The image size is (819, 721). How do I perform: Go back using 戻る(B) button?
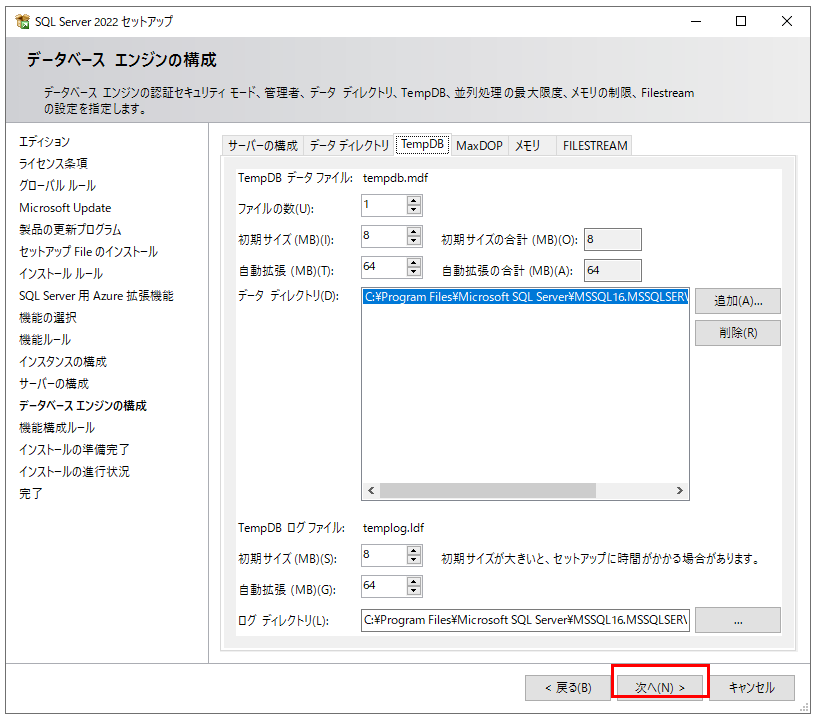(567, 688)
